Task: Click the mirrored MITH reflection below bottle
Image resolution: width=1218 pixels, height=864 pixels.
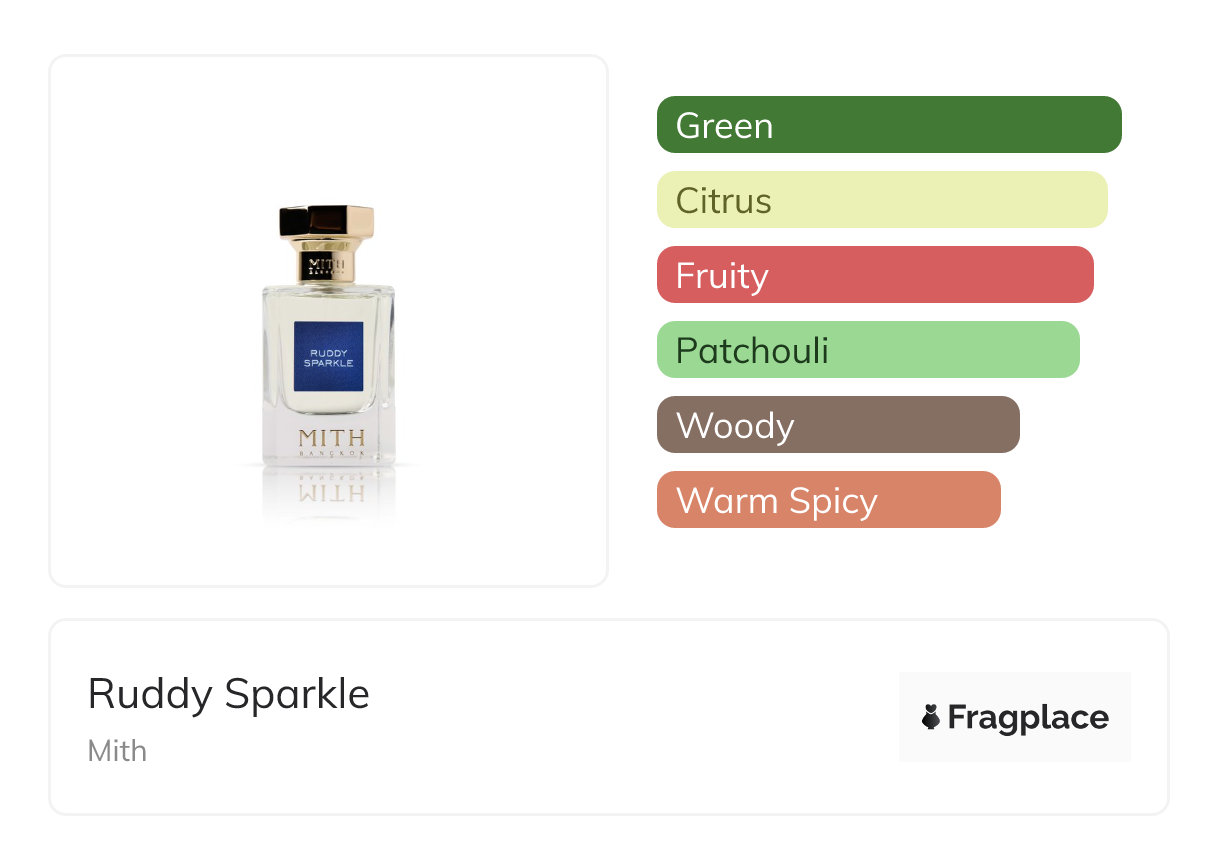Action: [330, 492]
